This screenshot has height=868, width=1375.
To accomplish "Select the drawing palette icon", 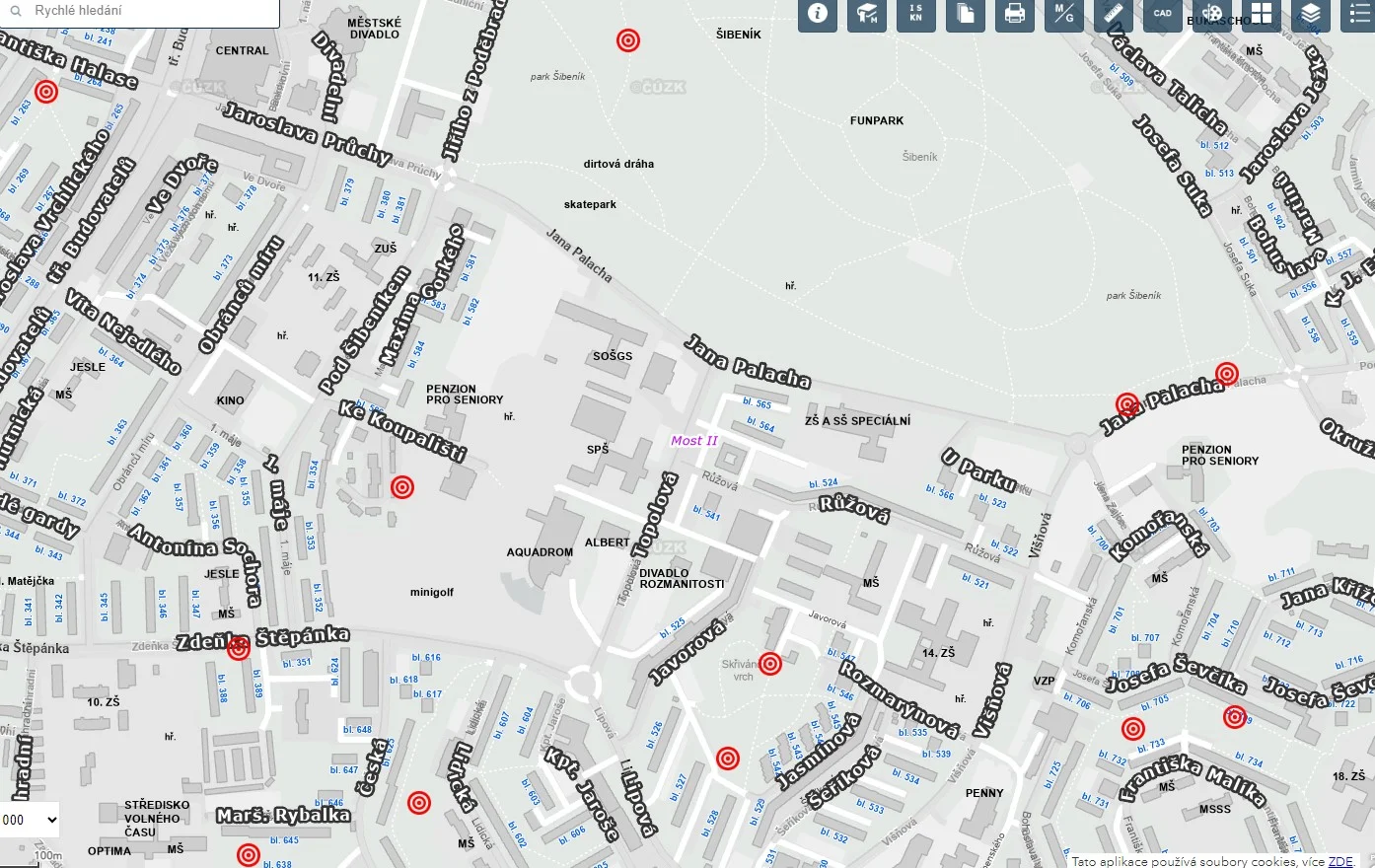I will (x=1211, y=15).
